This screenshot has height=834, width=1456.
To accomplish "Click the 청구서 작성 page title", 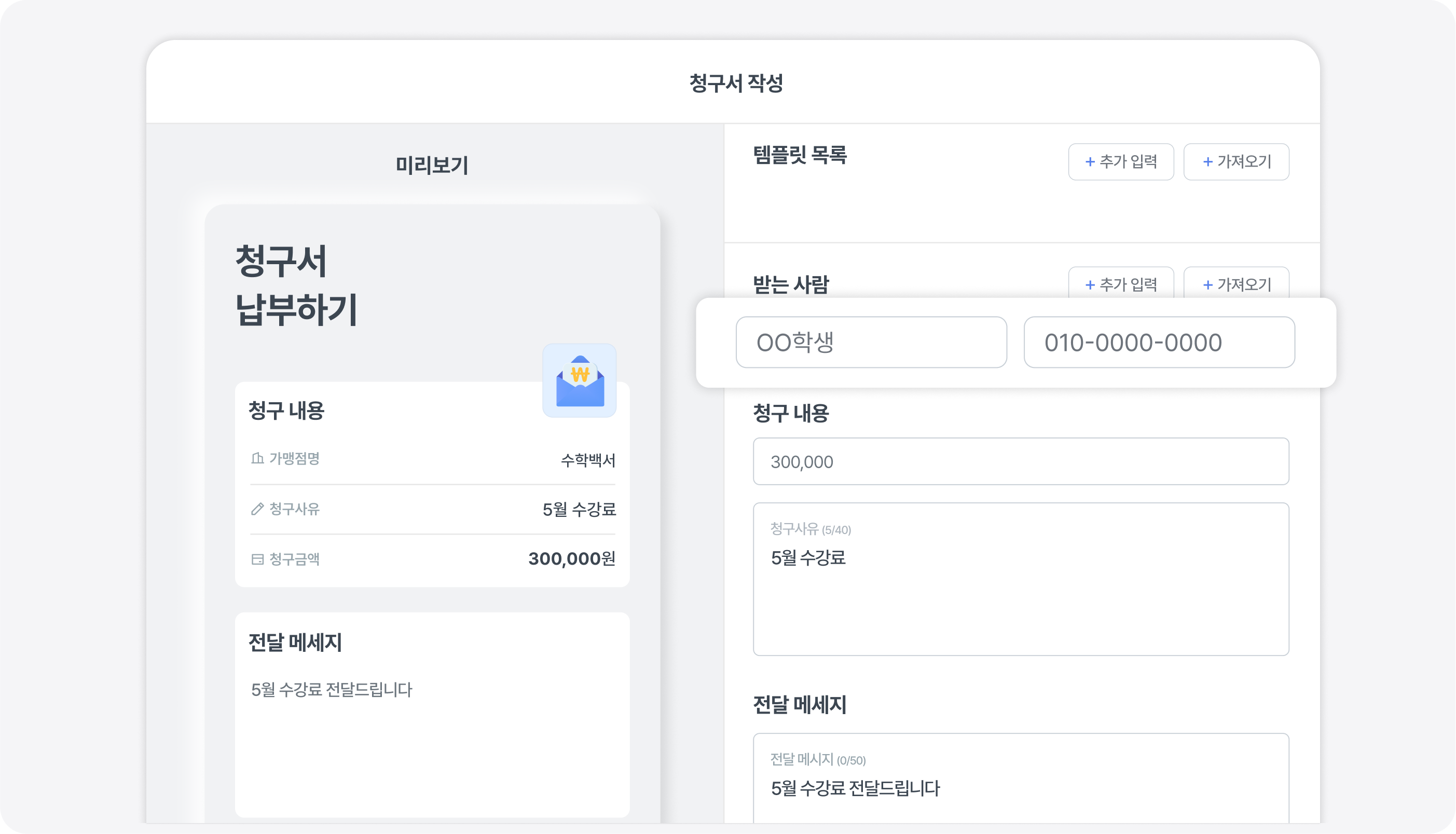I will click(x=735, y=83).
